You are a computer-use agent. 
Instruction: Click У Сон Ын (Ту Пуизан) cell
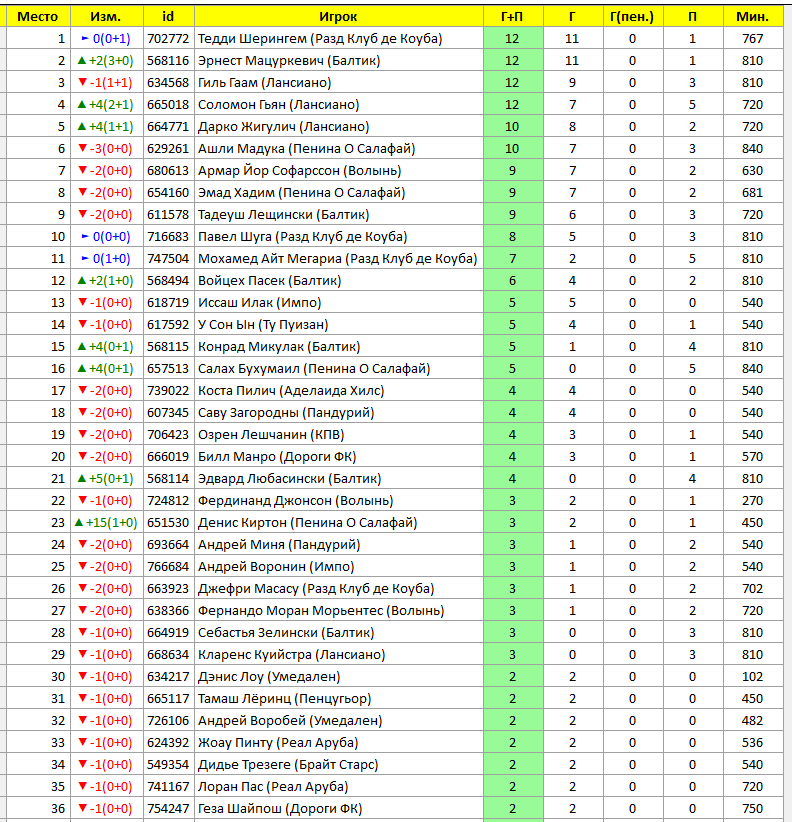click(x=339, y=325)
